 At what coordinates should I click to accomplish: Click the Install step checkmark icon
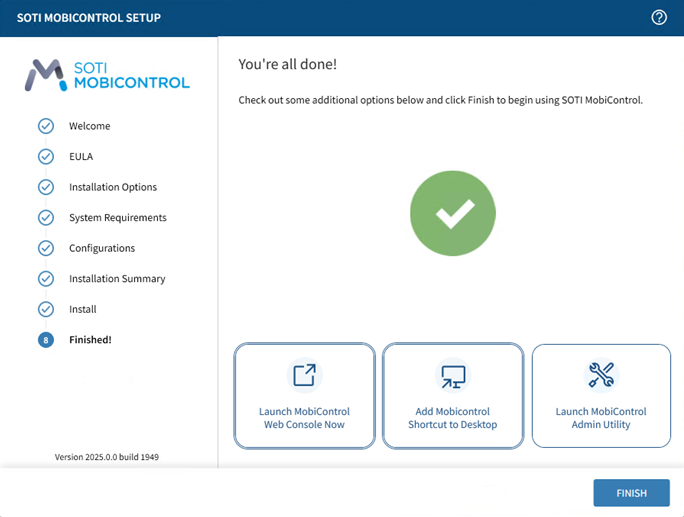coord(45,309)
